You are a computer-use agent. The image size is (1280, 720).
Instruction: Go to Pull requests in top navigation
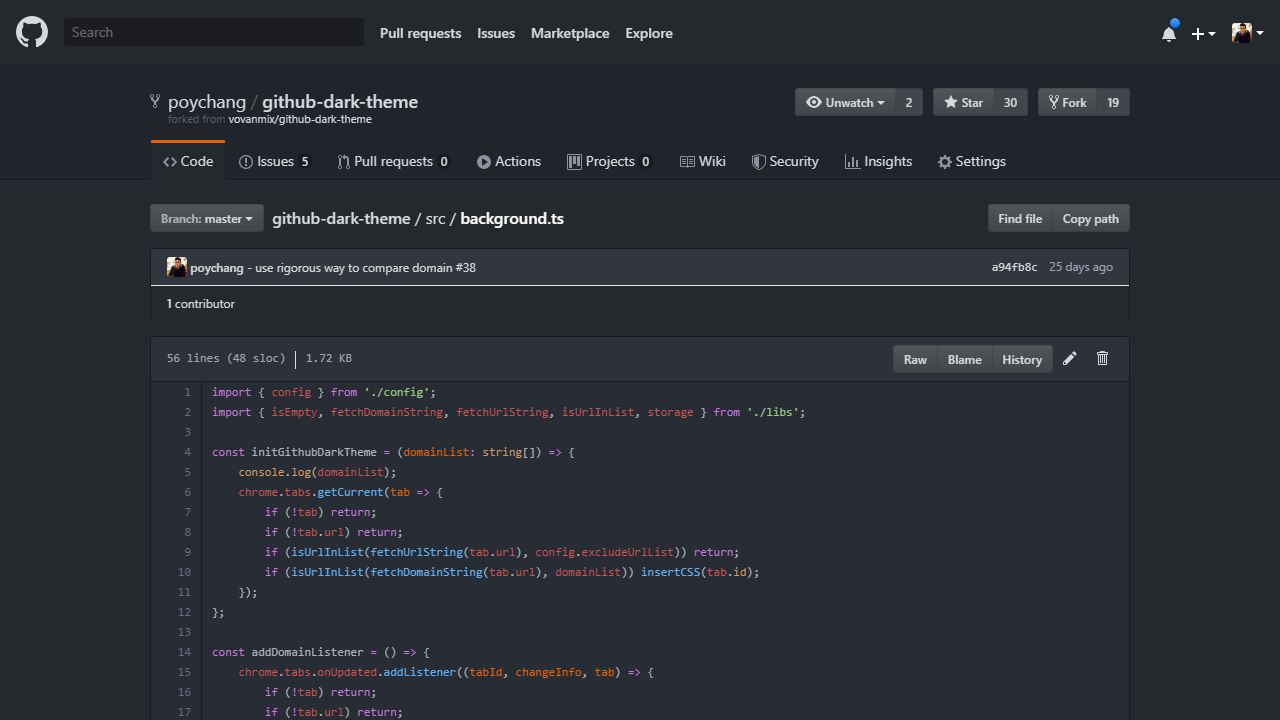pyautogui.click(x=421, y=33)
